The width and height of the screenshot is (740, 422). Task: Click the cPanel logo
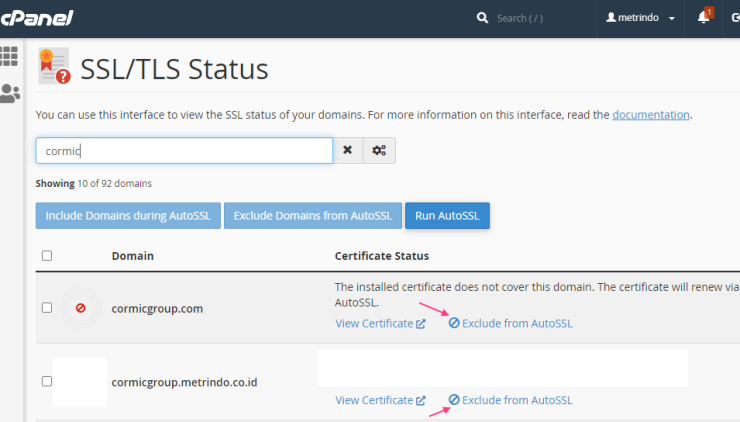[x=37, y=18]
